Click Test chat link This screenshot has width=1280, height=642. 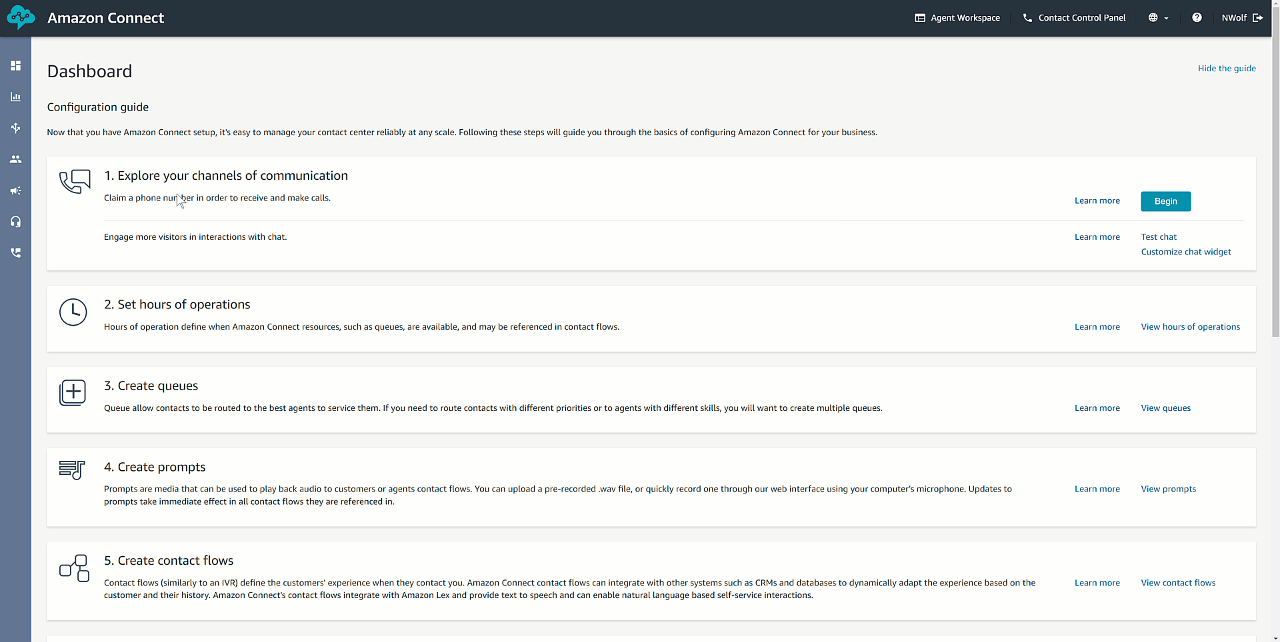click(x=1159, y=237)
